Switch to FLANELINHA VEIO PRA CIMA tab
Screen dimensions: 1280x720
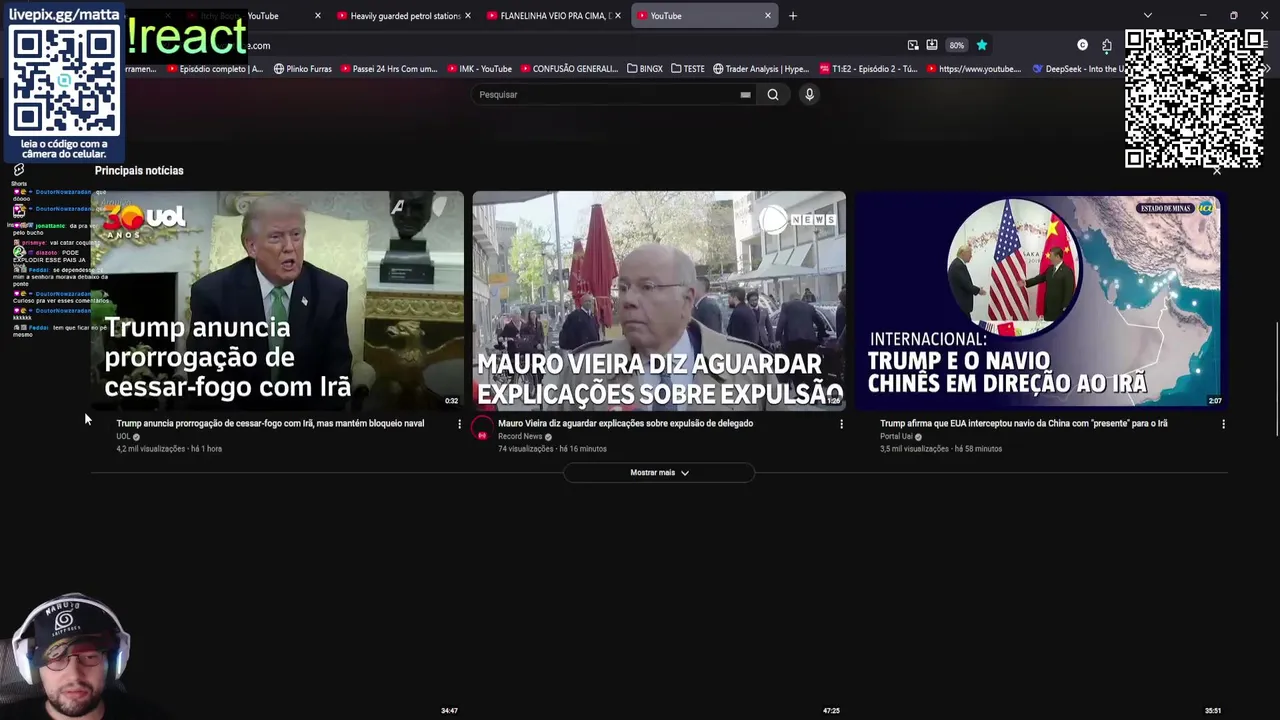pyautogui.click(x=553, y=16)
